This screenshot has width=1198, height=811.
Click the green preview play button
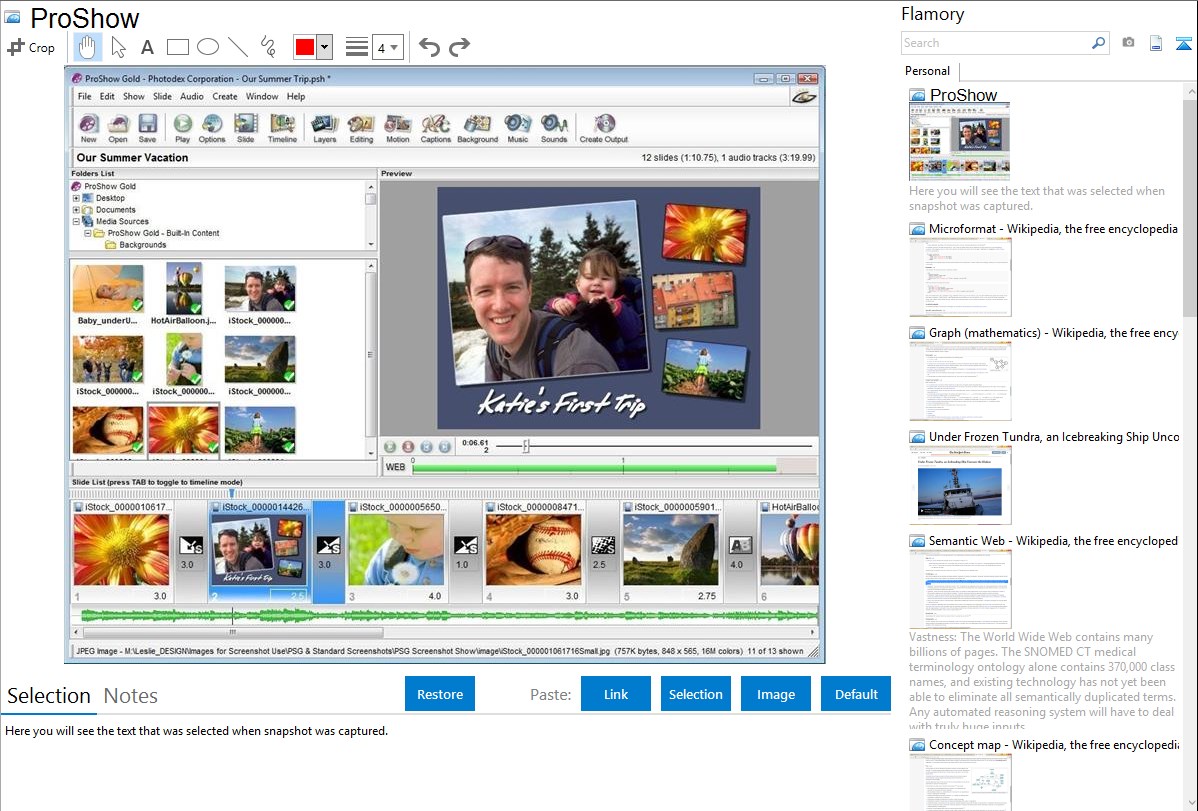[x=390, y=446]
